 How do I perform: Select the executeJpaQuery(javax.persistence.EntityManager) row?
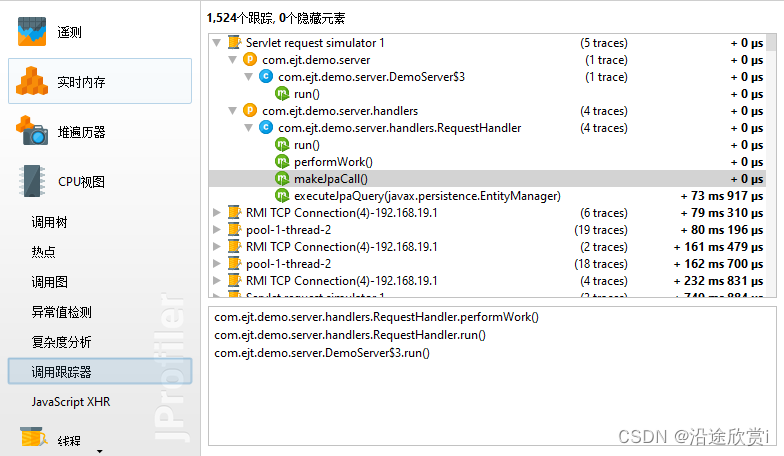(488, 196)
